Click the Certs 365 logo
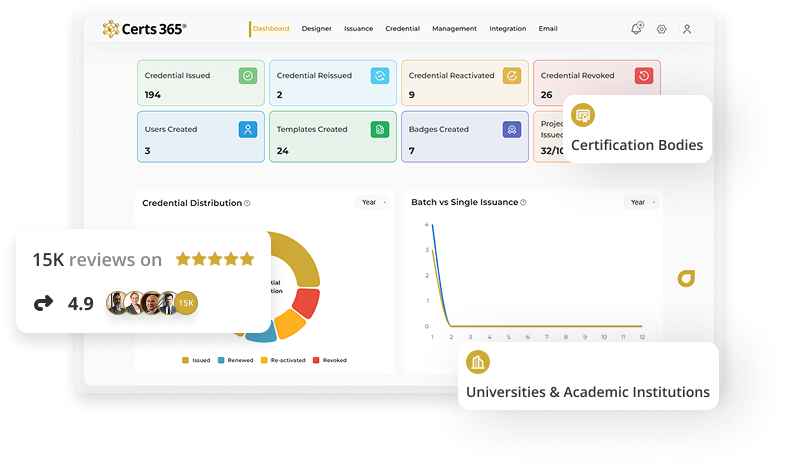This screenshot has width=786, height=476. tap(144, 29)
